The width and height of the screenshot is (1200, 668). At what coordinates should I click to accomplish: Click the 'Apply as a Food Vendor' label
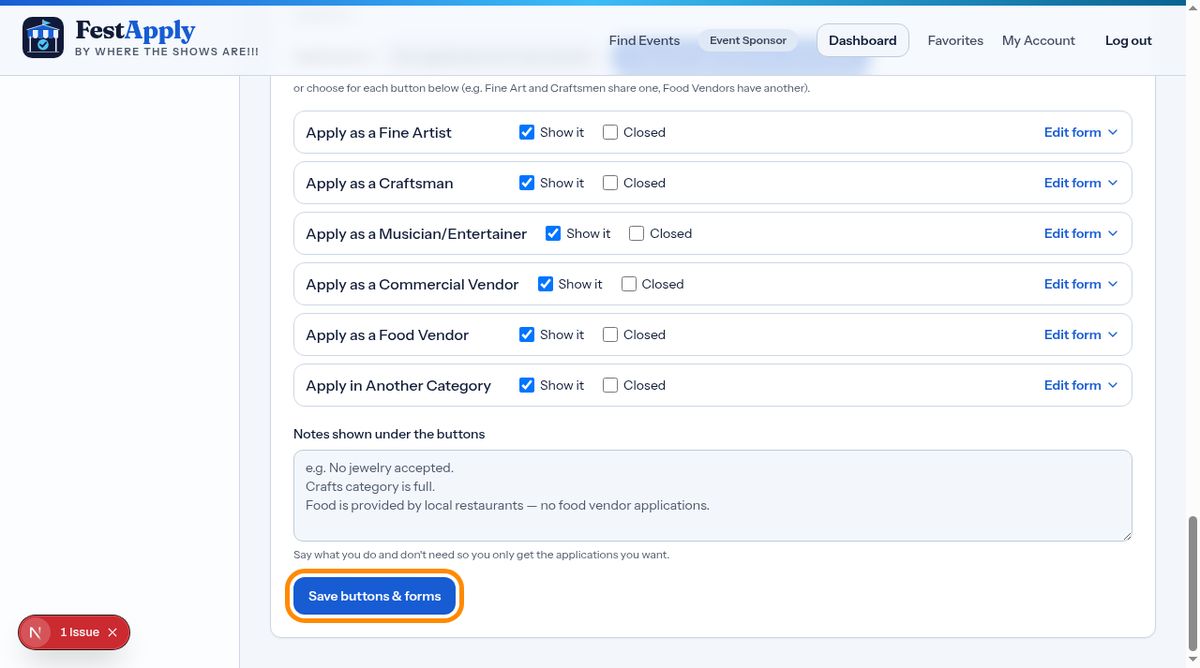387,335
